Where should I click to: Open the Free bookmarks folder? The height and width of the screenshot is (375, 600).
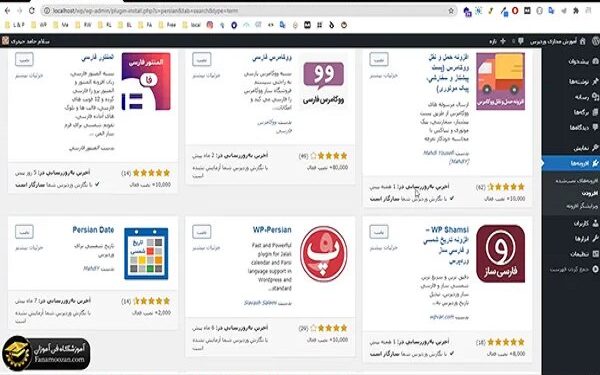[x=167, y=25]
